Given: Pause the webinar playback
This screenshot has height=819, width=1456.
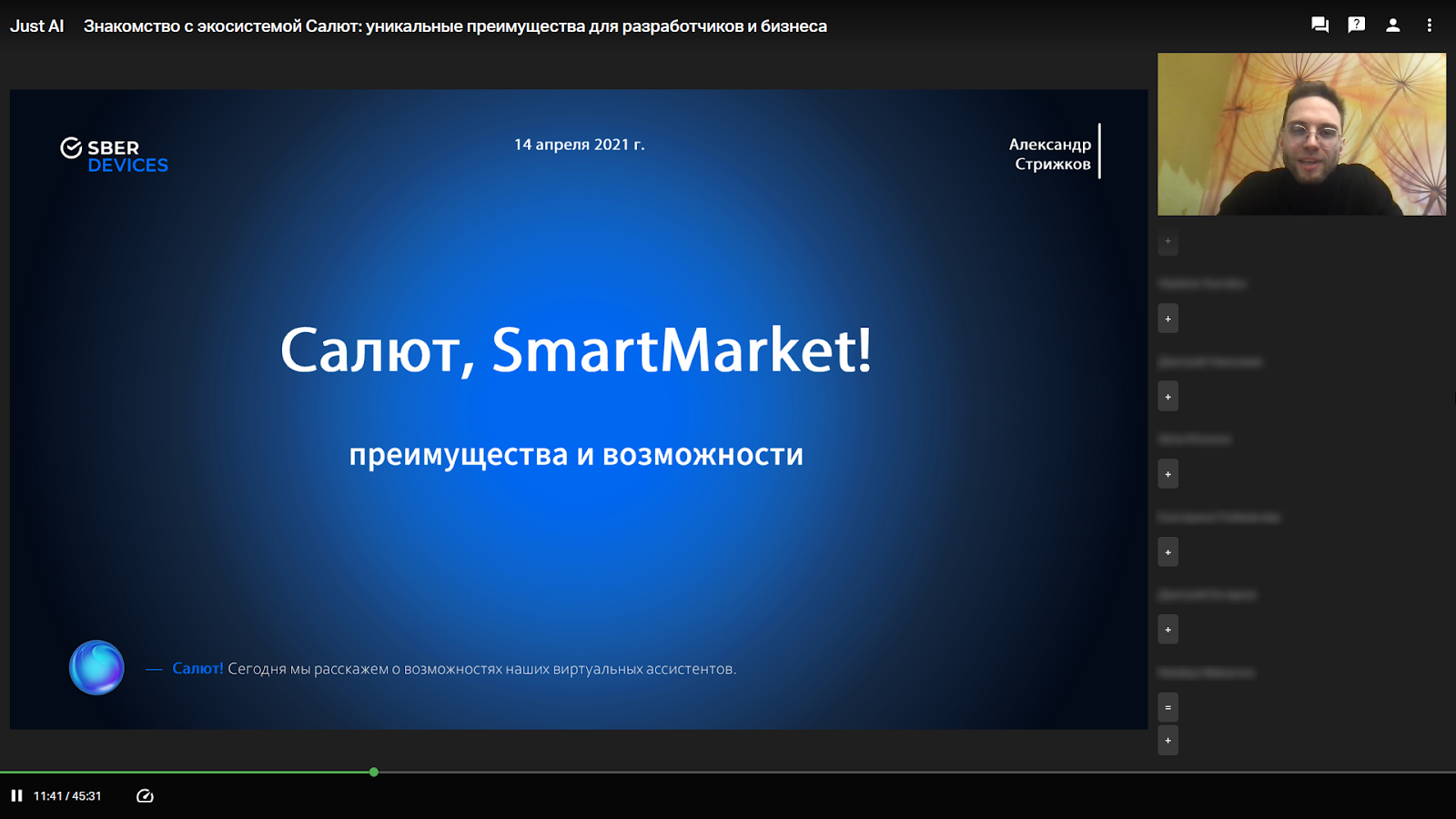Looking at the screenshot, I should click(x=16, y=796).
